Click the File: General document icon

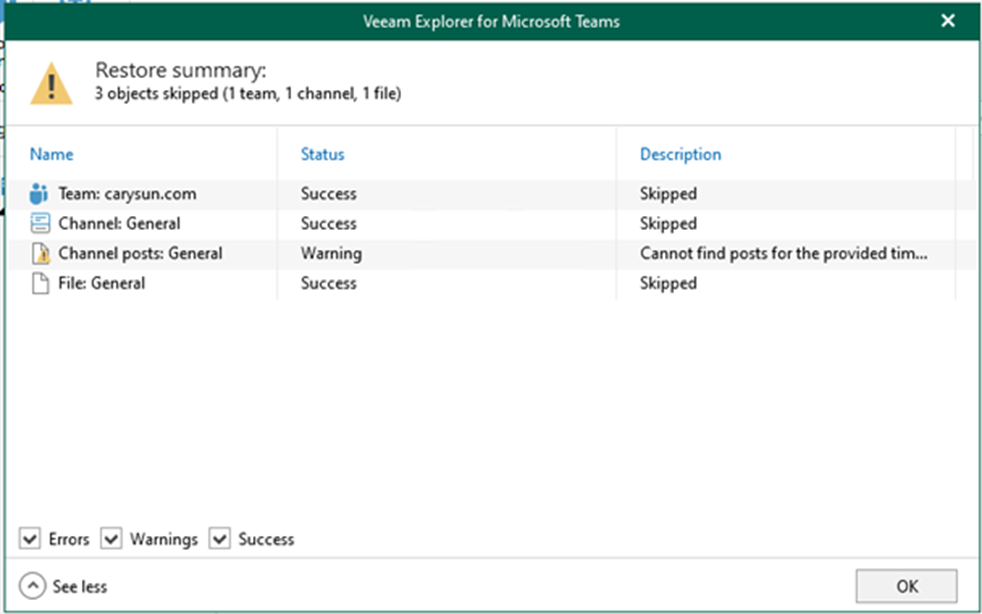coord(40,284)
